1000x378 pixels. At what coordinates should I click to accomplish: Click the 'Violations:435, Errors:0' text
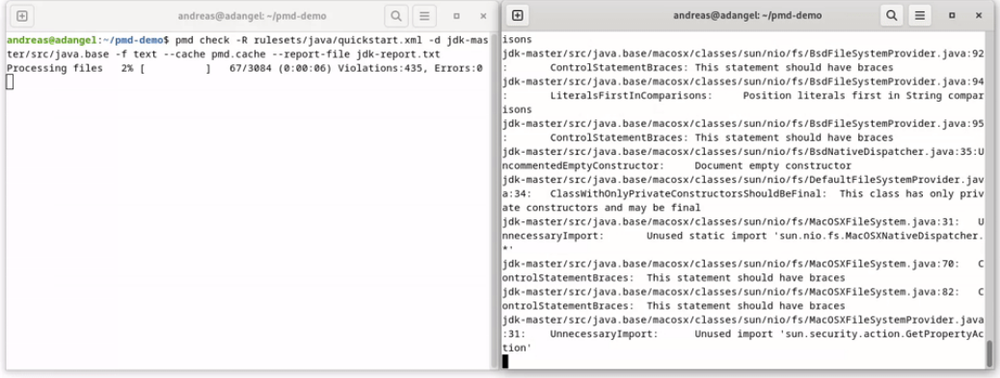tap(410, 68)
